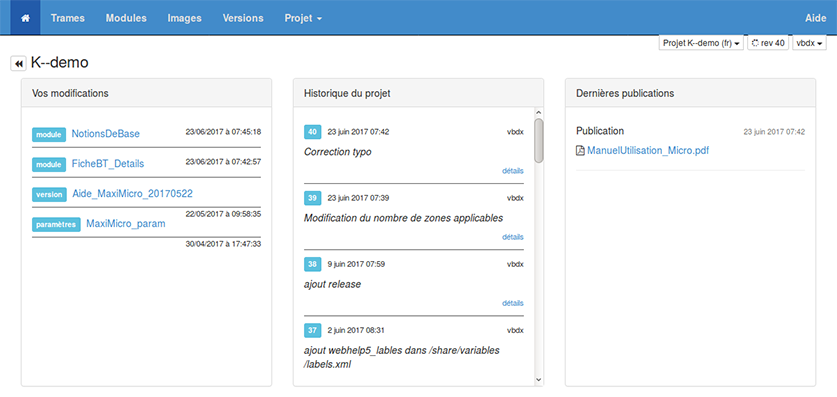Expand the Projet K--demo (fr) selector
Image resolution: width=837 pixels, height=397 pixels.
click(701, 43)
